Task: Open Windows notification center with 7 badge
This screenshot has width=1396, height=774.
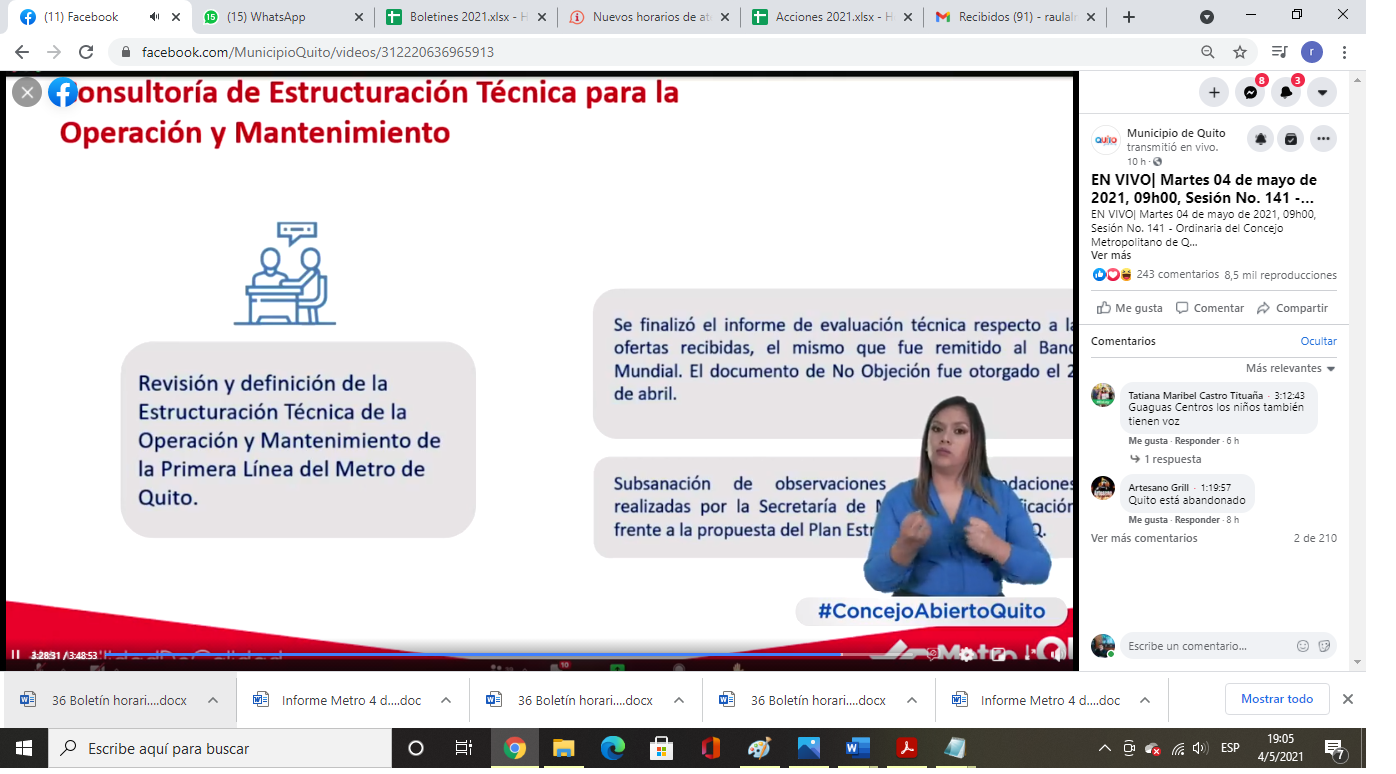Action: 1334,748
